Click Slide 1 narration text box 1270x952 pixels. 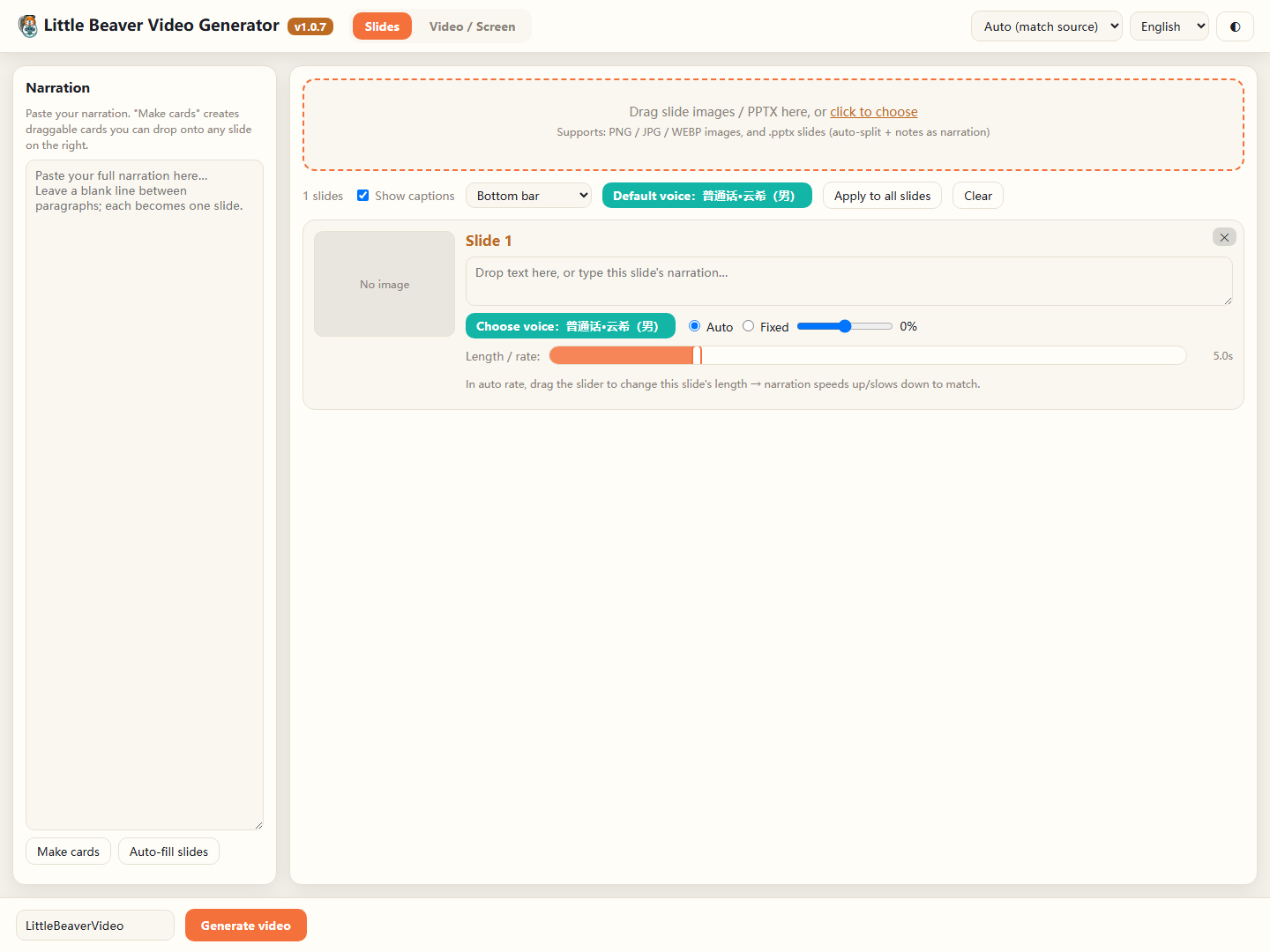(x=849, y=281)
